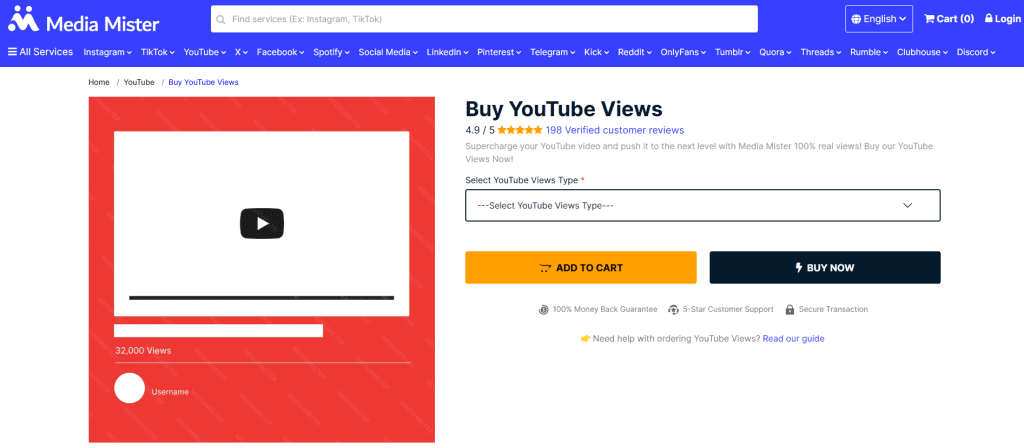Expand the X services menu
The width and height of the screenshot is (1024, 448).
pyautogui.click(x=242, y=52)
